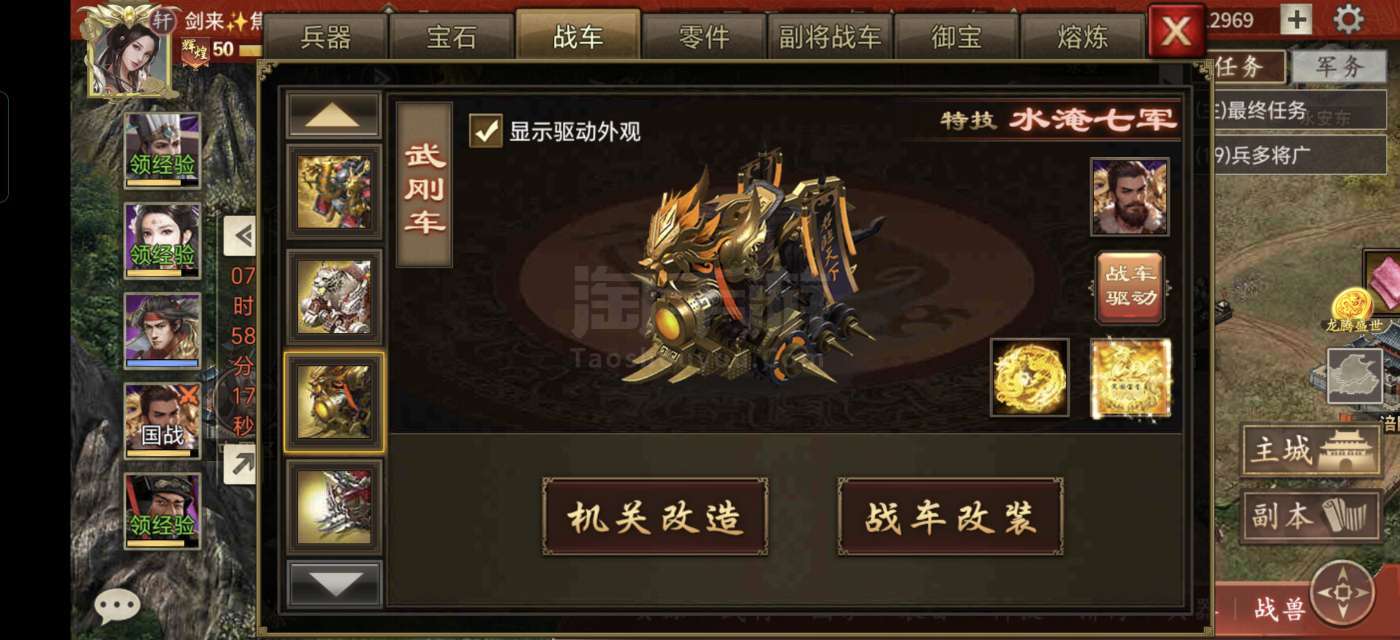Viewport: 1400px width, 640px height.
Task: Open the map region icon
Action: (1355, 376)
